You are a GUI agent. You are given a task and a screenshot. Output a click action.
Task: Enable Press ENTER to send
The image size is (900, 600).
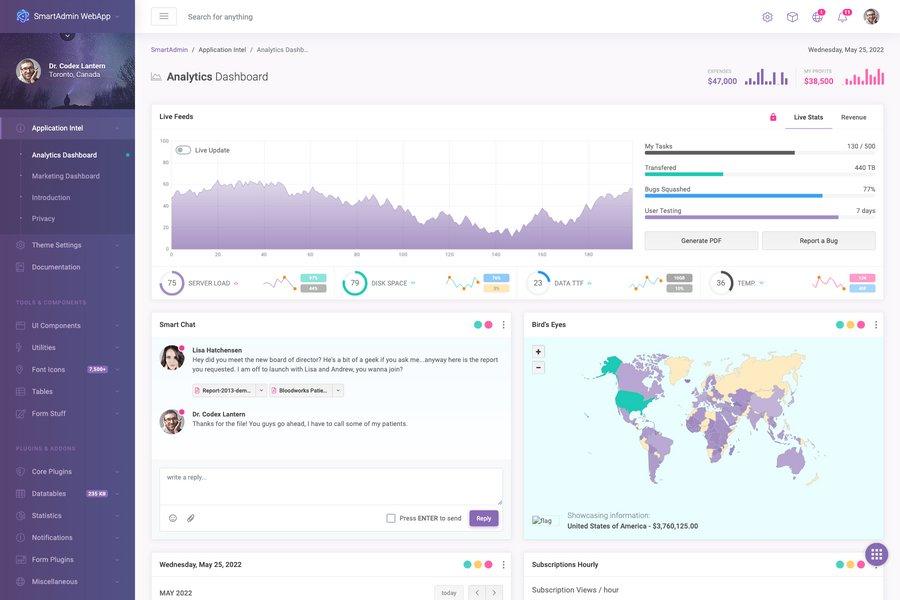click(x=388, y=516)
